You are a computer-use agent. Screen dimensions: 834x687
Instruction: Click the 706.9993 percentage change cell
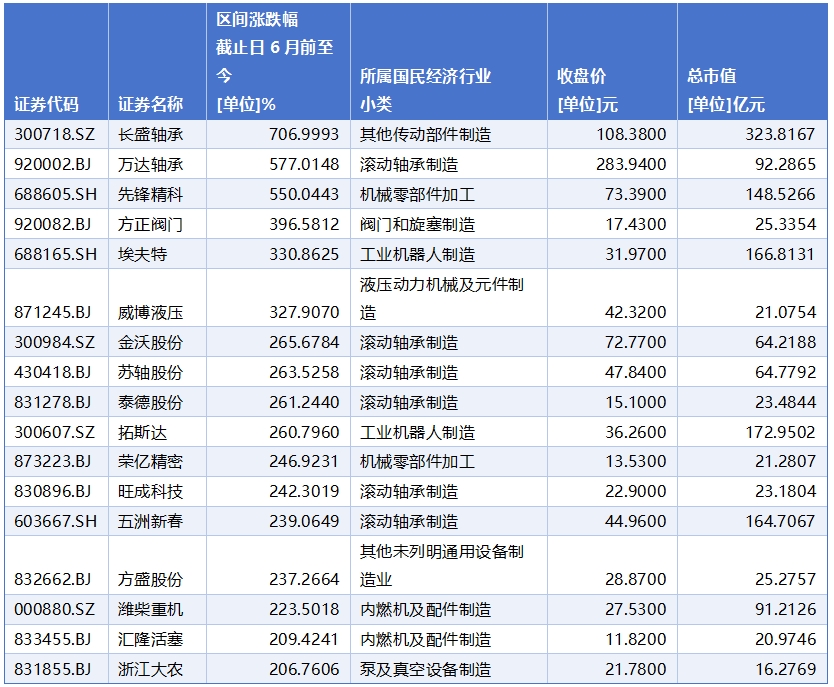pos(304,134)
